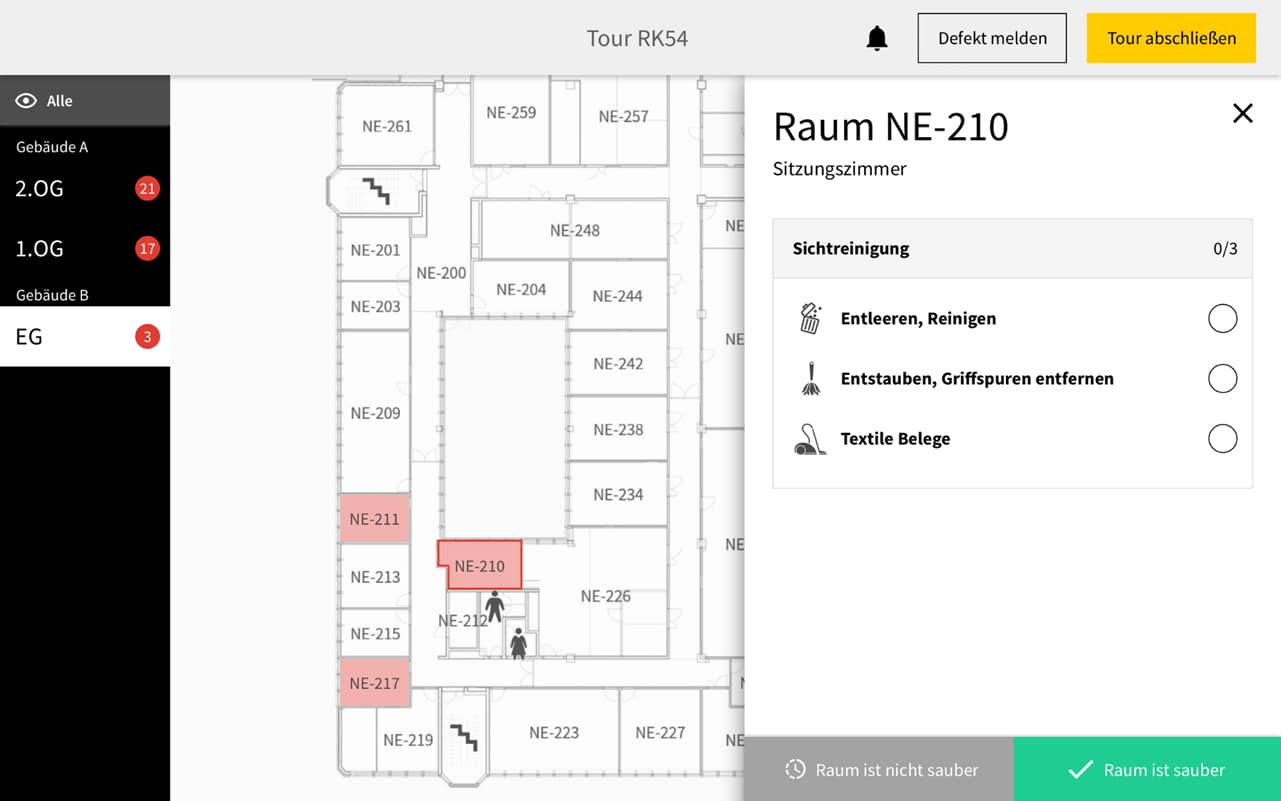The width and height of the screenshot is (1281, 801).
Task: Open the EG floor of Gebäude B
Action: pyautogui.click(x=85, y=337)
